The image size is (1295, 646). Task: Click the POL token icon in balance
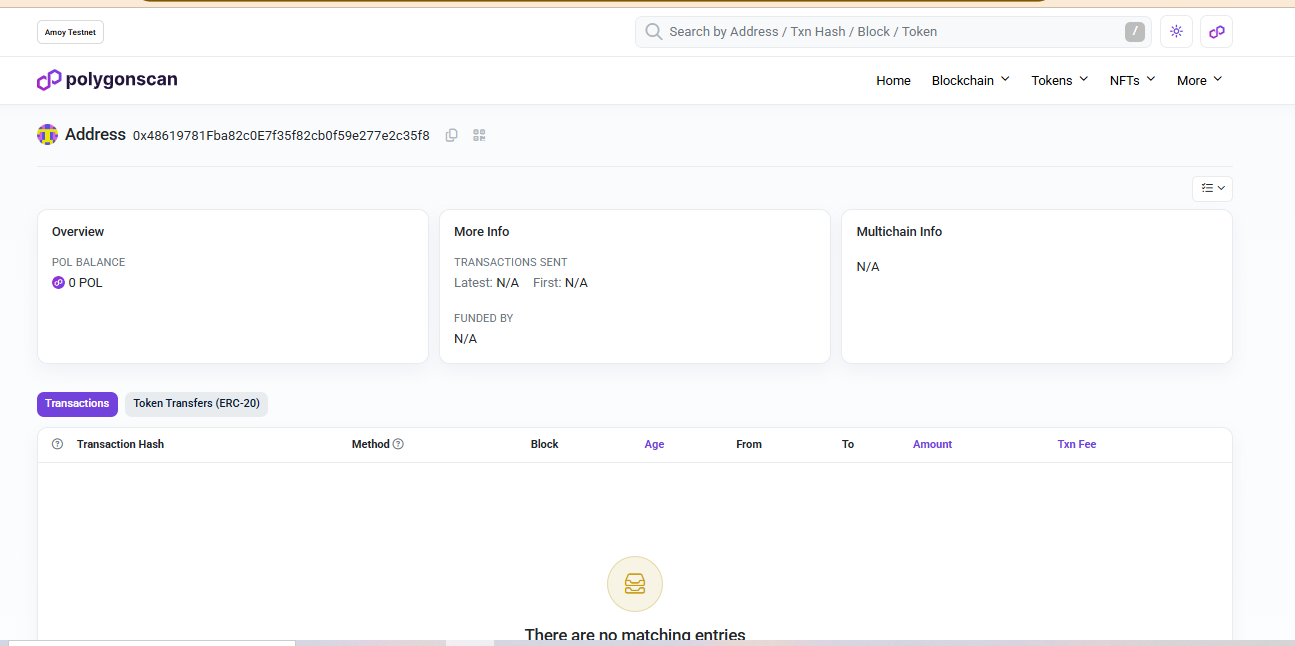[58, 283]
